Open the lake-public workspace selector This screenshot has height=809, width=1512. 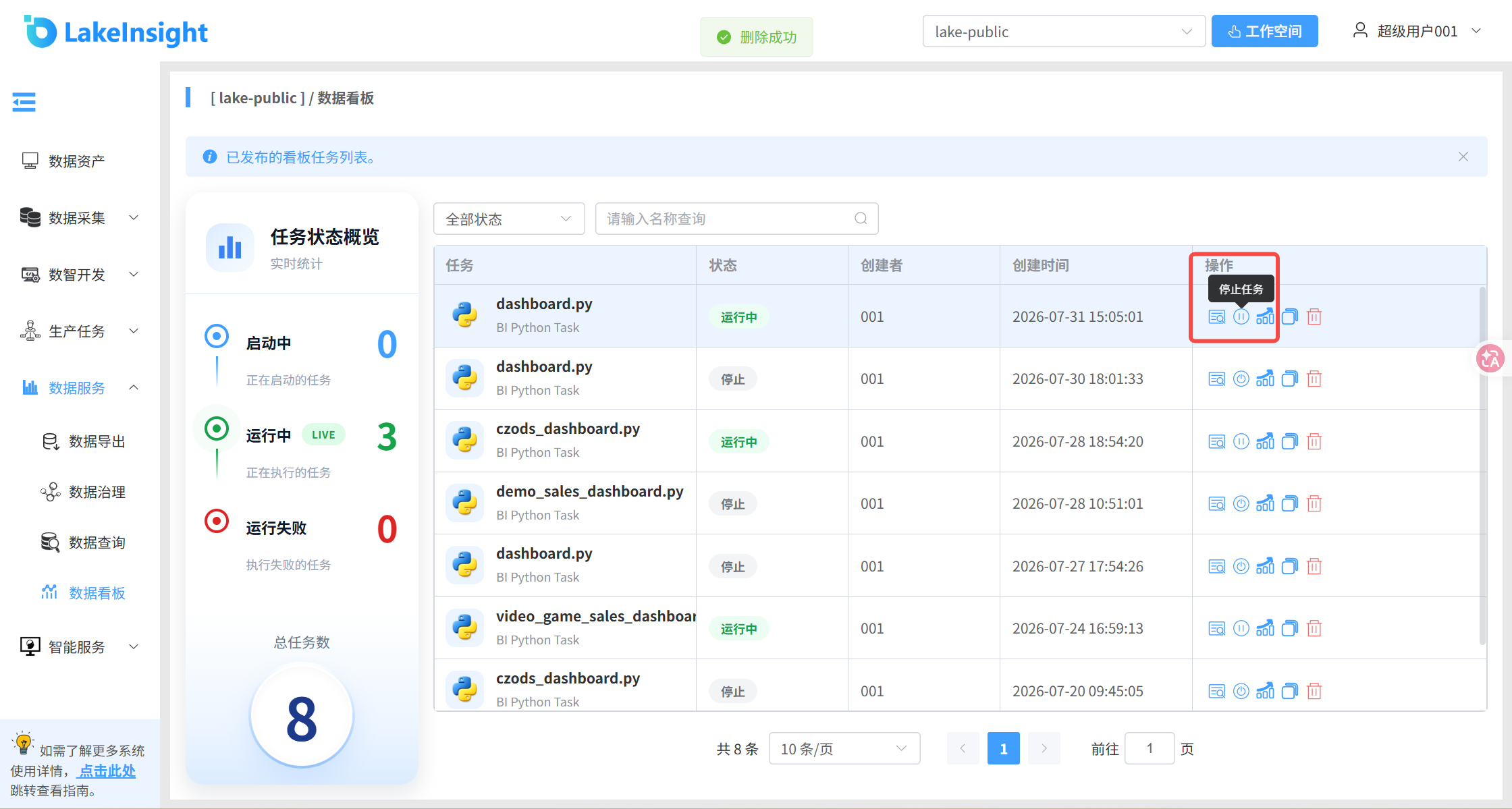tap(1064, 32)
